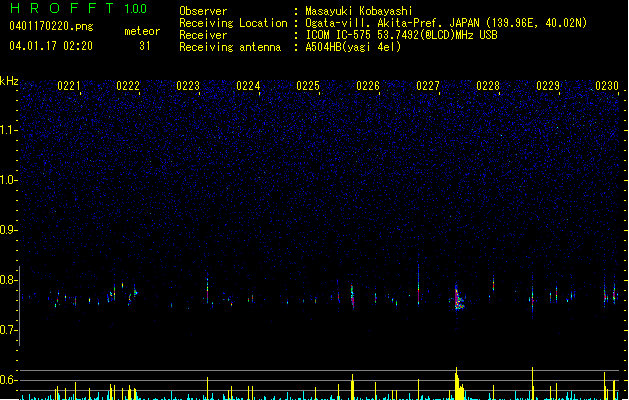629x400 pixels.
Task: Select the 0227 time marker
Action: (x=428, y=86)
